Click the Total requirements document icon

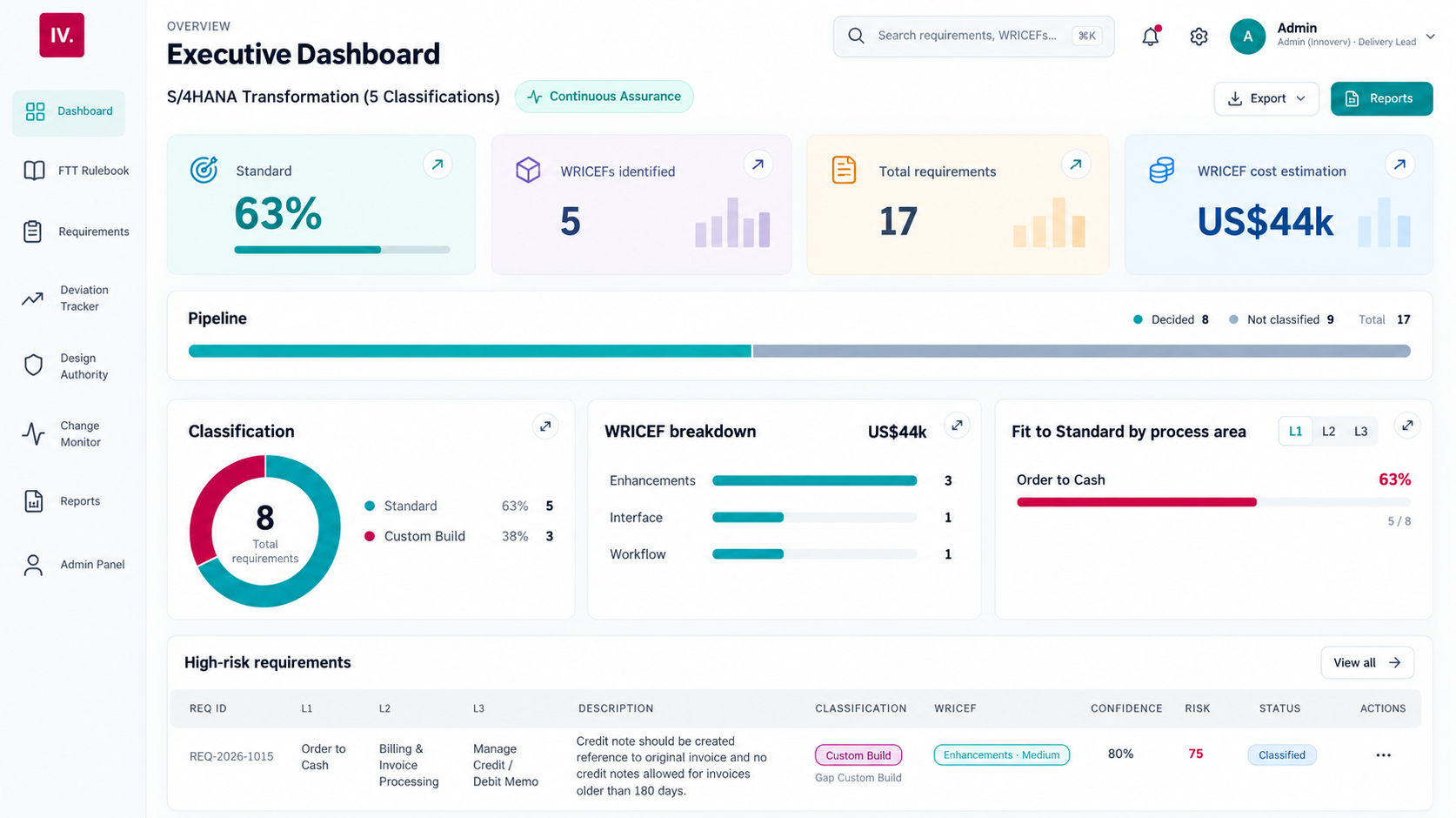pos(844,170)
